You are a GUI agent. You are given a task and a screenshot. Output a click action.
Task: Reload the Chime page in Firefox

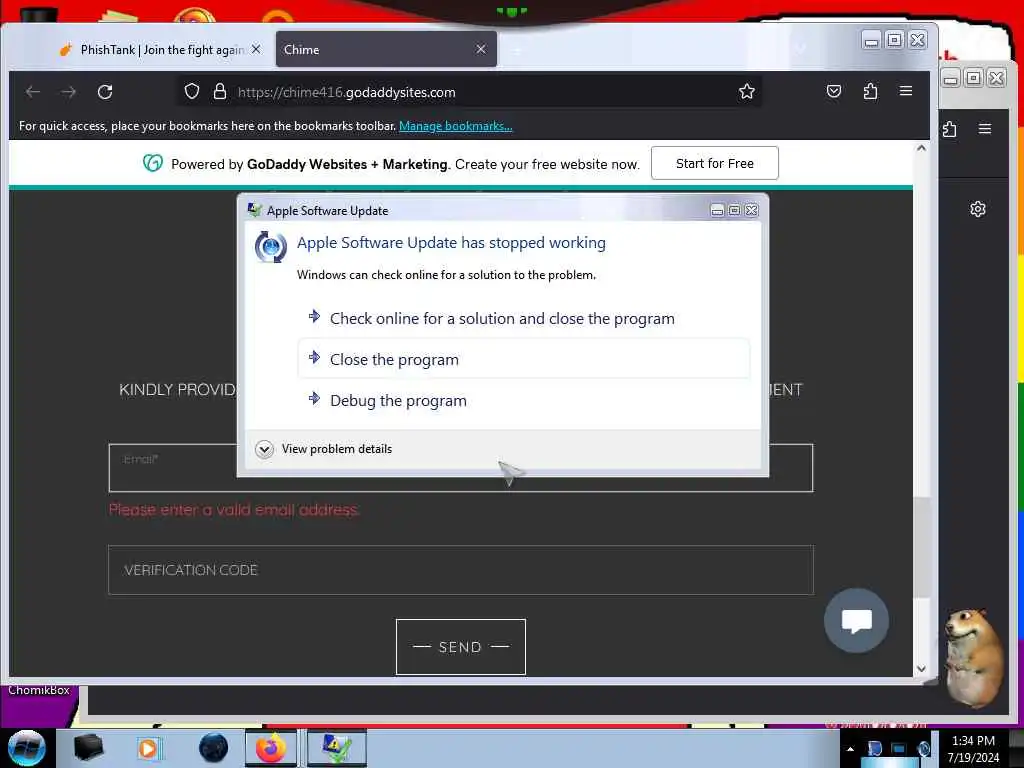(105, 92)
